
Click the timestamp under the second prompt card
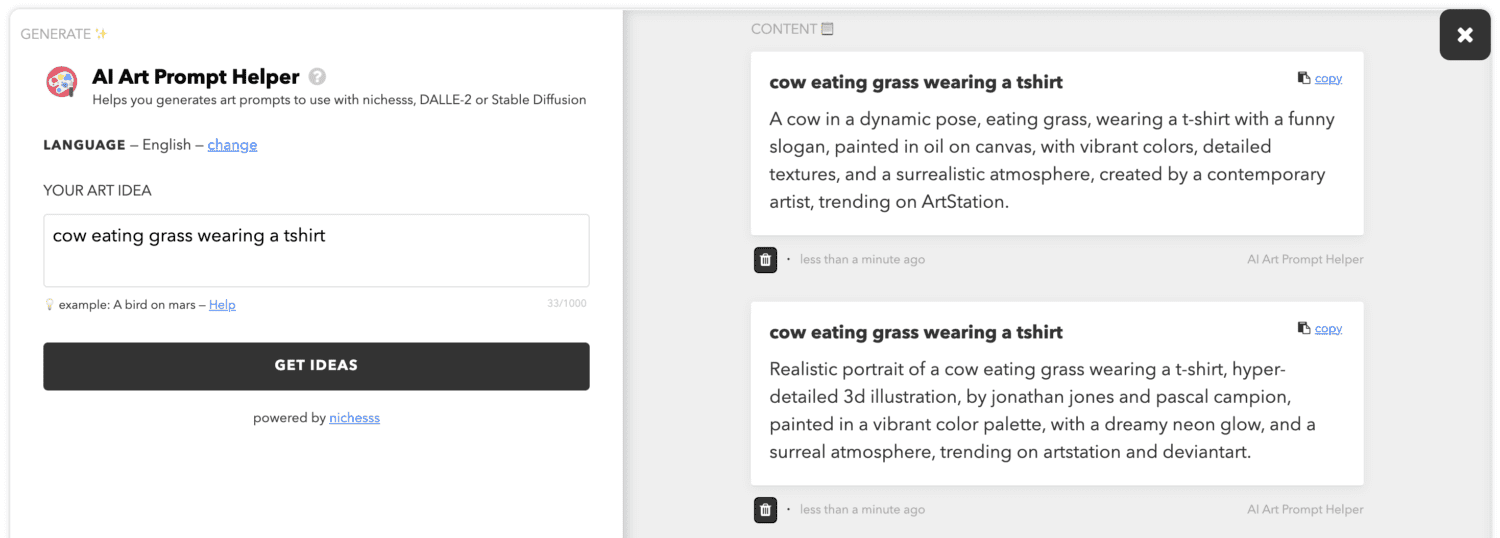click(862, 510)
